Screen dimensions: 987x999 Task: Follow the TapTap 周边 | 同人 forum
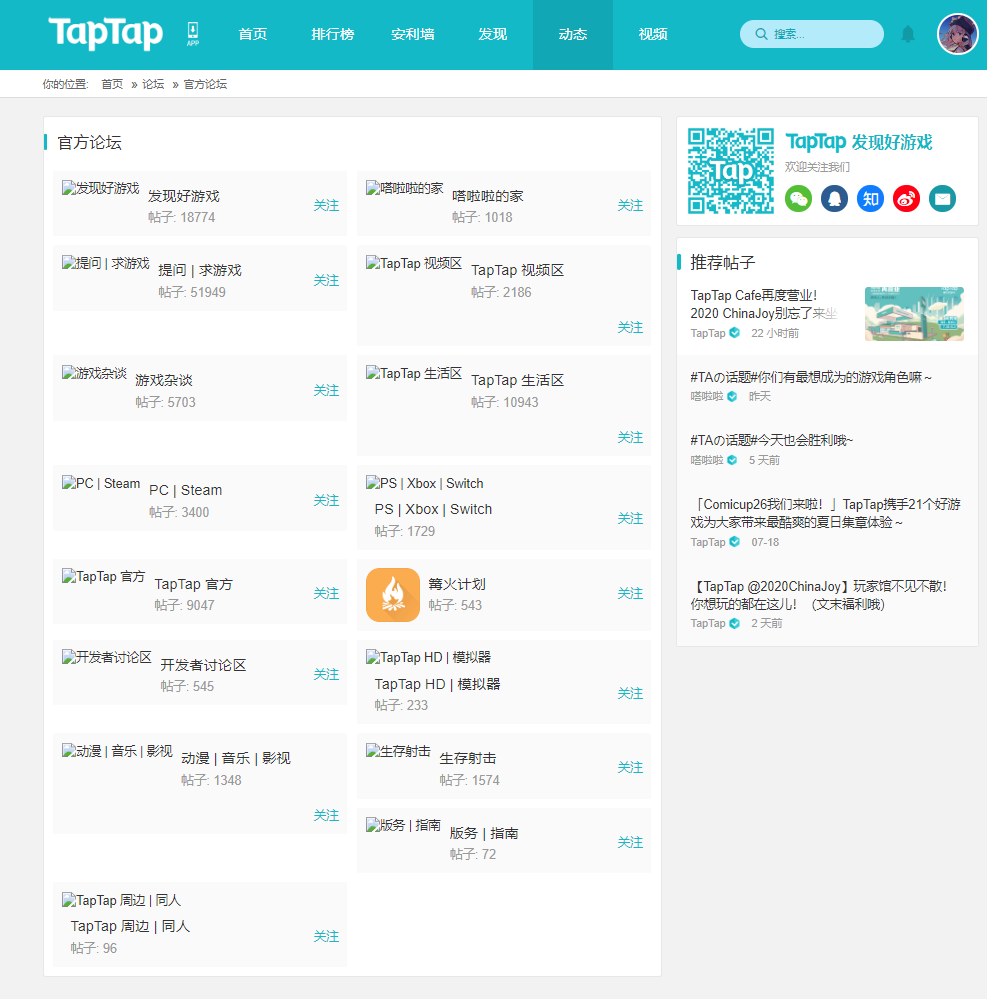(326, 937)
